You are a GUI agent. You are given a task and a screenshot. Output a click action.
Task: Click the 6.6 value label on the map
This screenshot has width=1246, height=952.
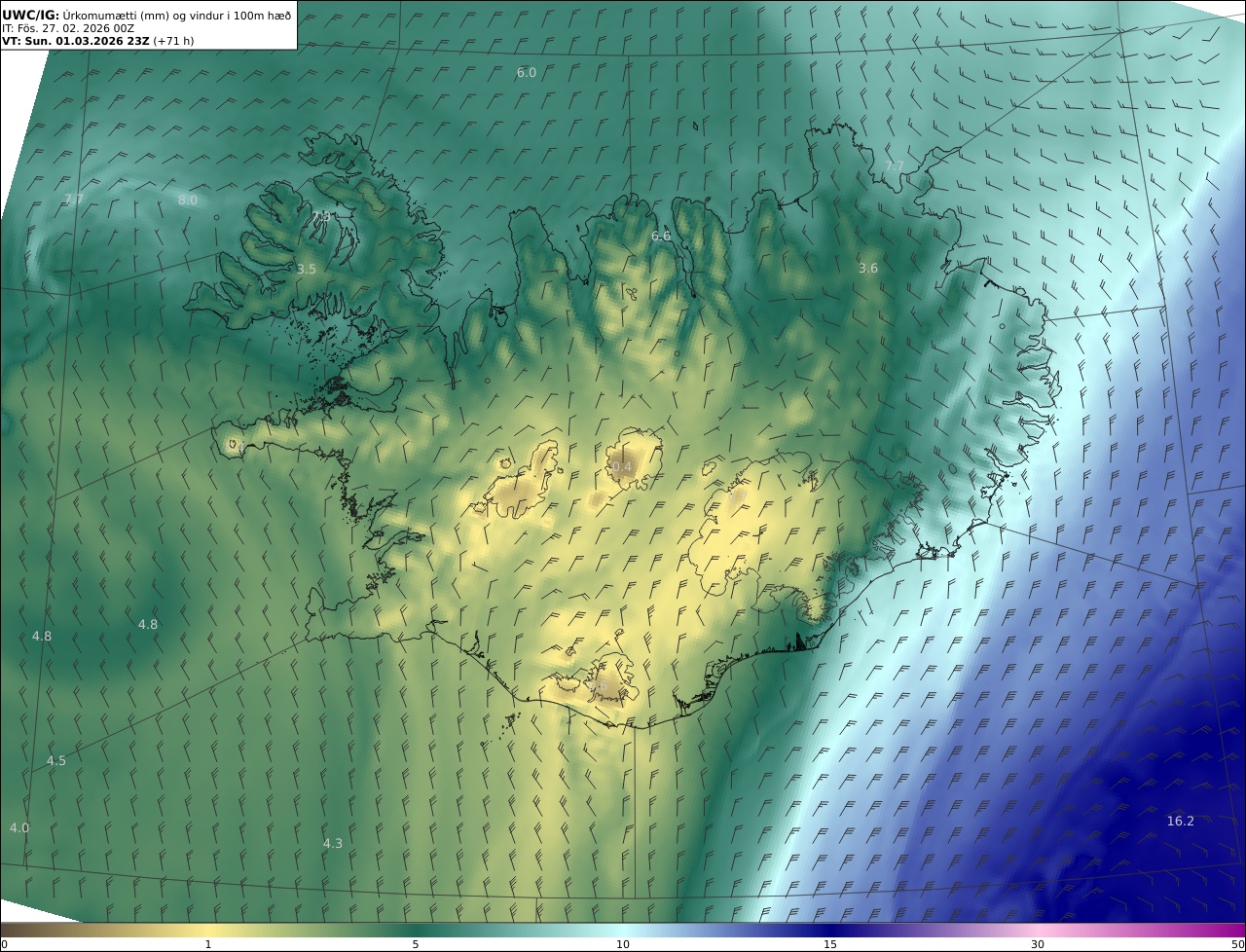661,237
